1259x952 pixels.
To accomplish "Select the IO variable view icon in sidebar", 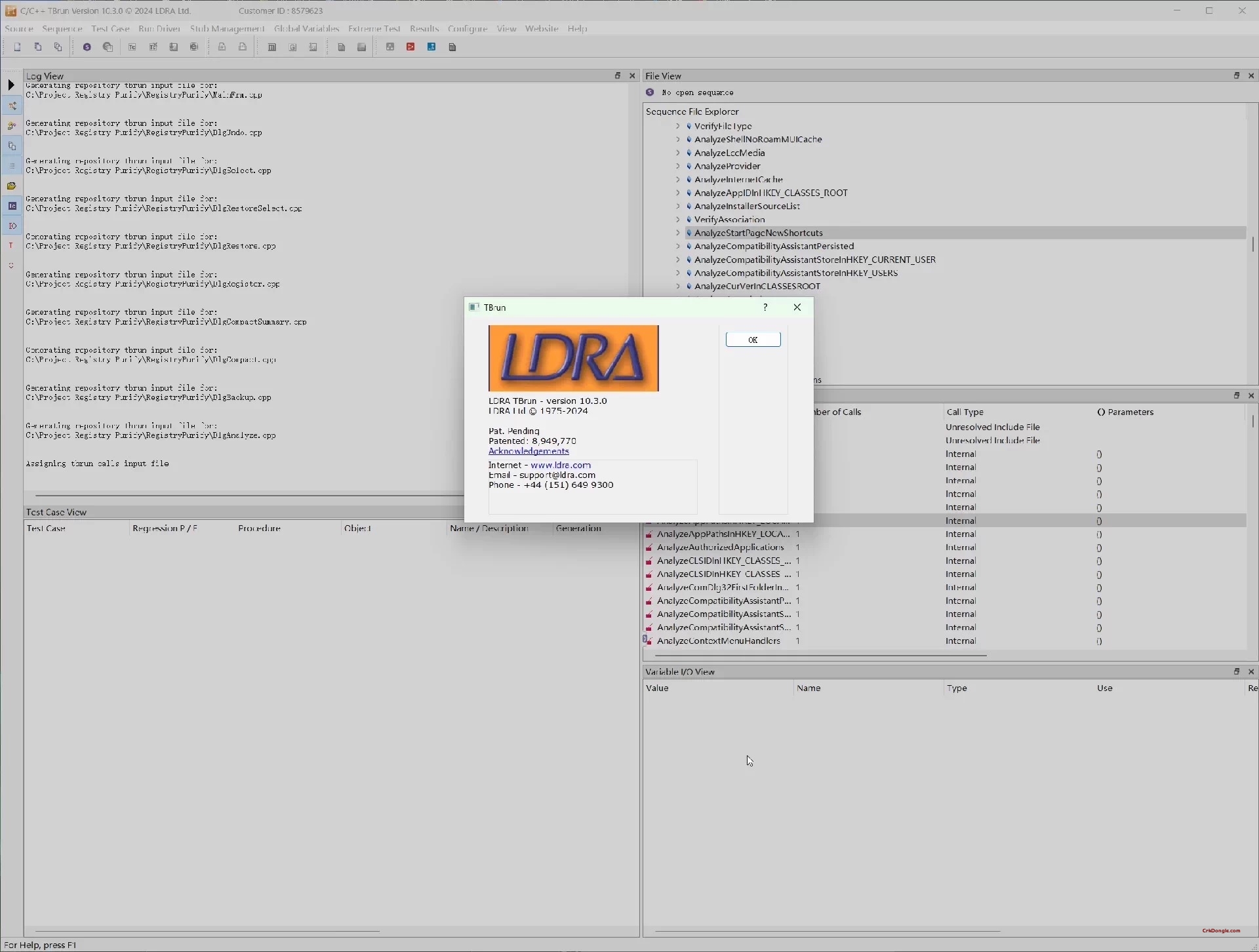I will point(12,226).
